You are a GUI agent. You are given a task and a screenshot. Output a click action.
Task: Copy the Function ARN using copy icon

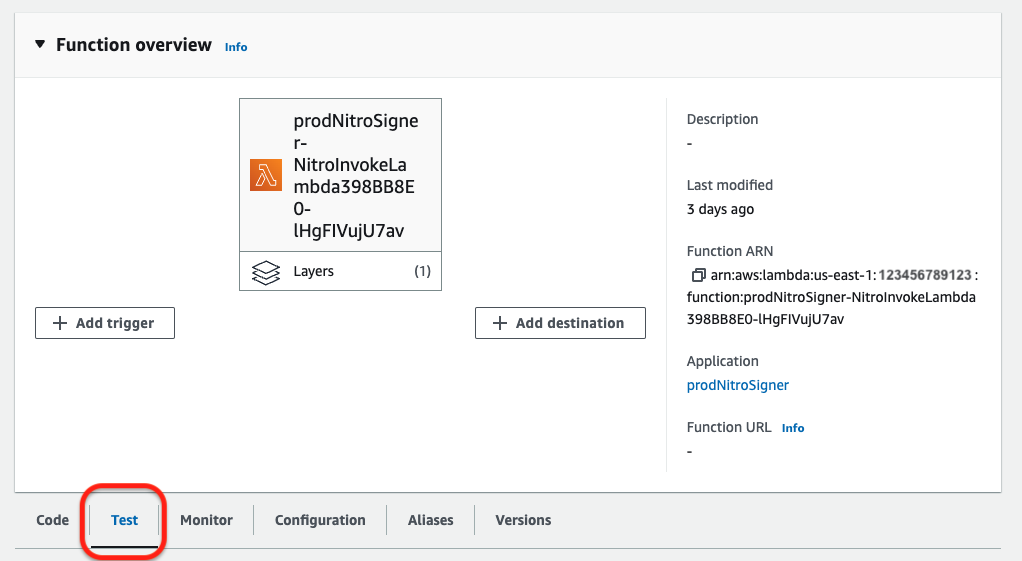698,275
